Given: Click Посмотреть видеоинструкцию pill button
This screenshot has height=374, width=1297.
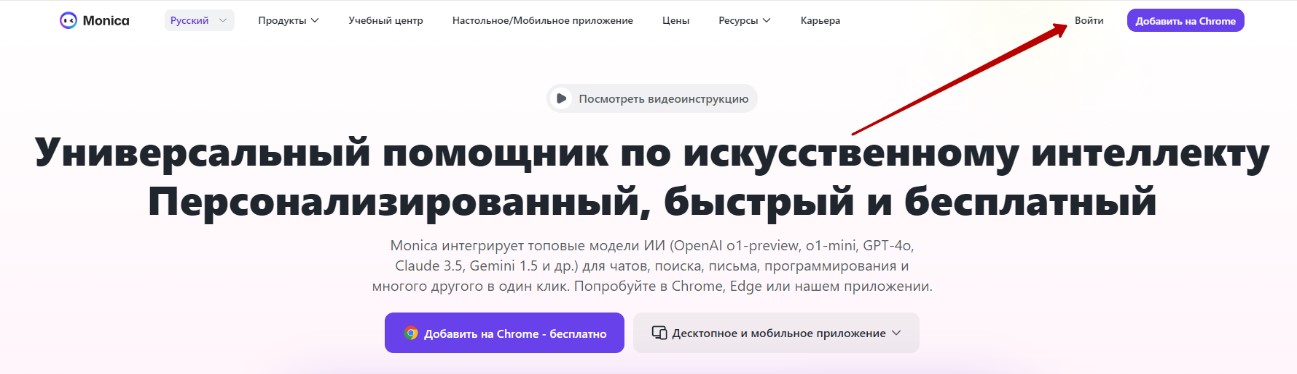Looking at the screenshot, I should point(652,98).
